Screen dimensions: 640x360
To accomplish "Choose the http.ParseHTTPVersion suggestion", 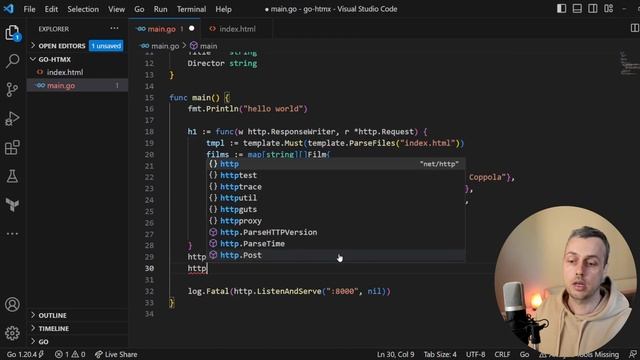I will click(x=335, y=232).
